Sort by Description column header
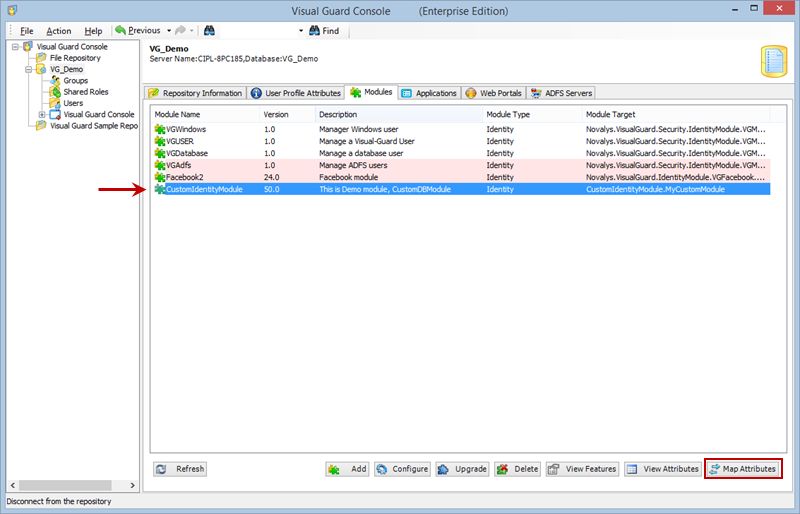800x514 pixels. 399,114
